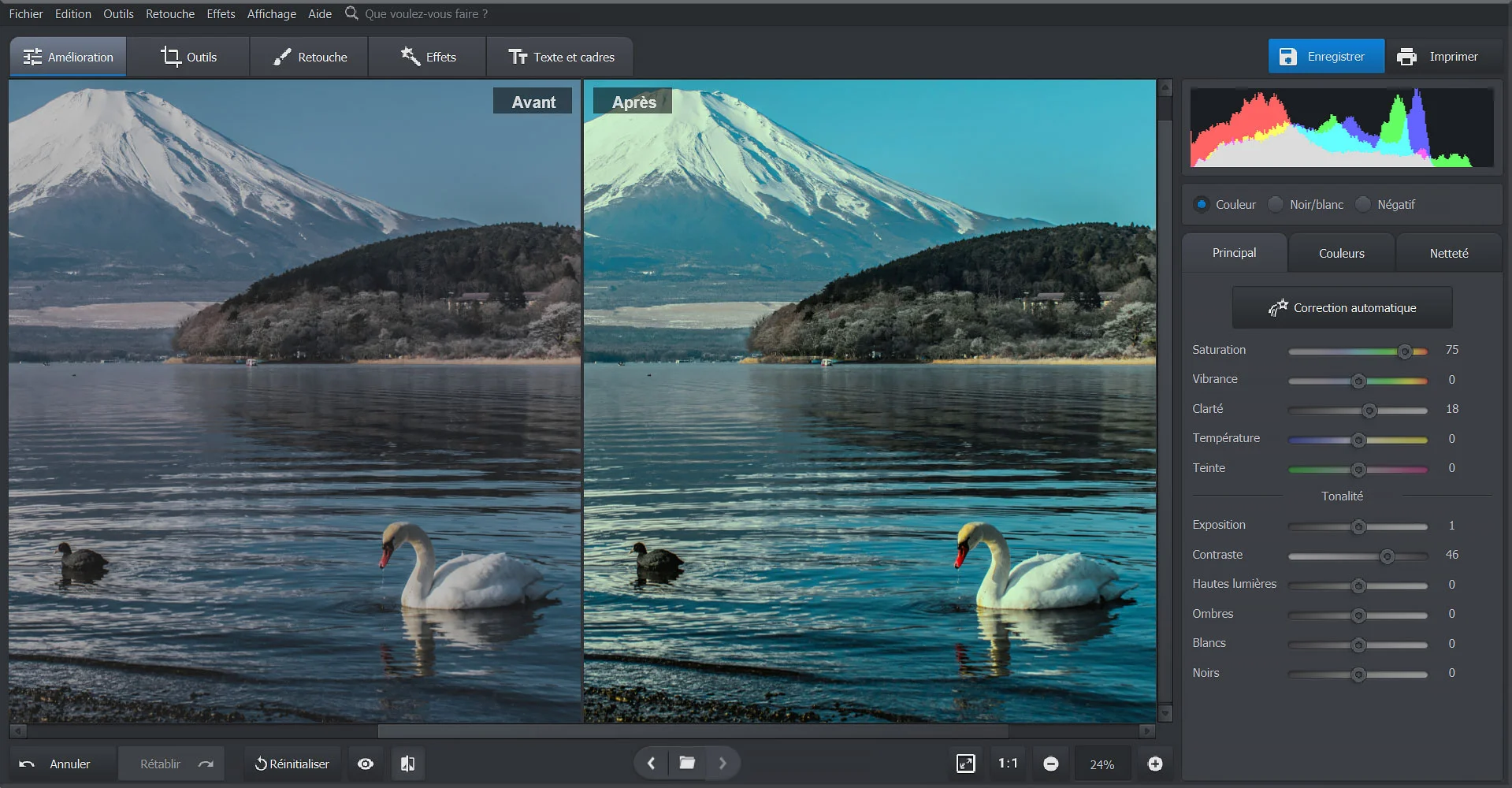Click the fit to screen icon

coord(966,764)
